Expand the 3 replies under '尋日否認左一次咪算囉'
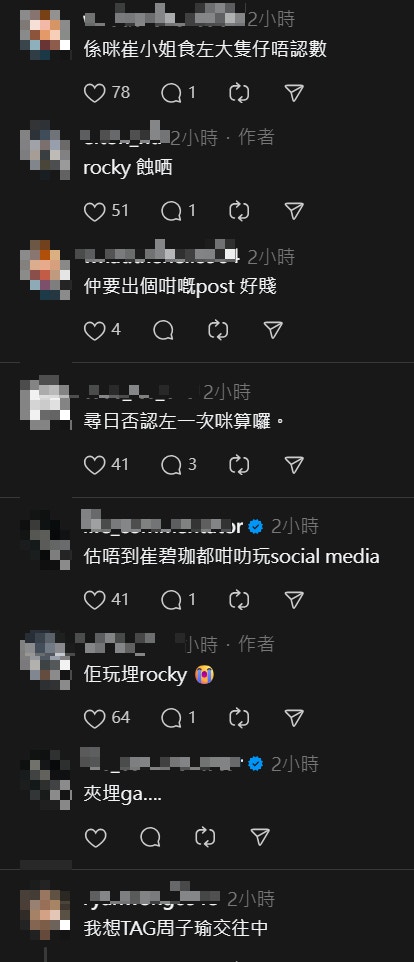Screen dimensions: 414x962 coord(178,465)
